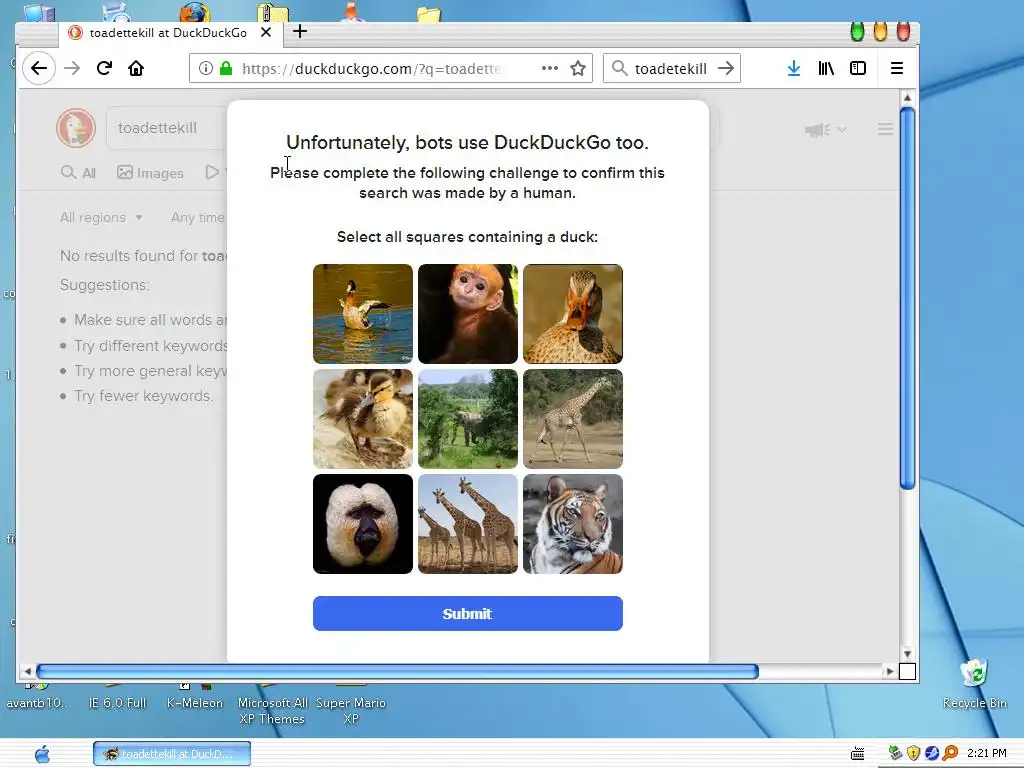Select the orange baby monkey image
1024x768 pixels.
point(468,314)
